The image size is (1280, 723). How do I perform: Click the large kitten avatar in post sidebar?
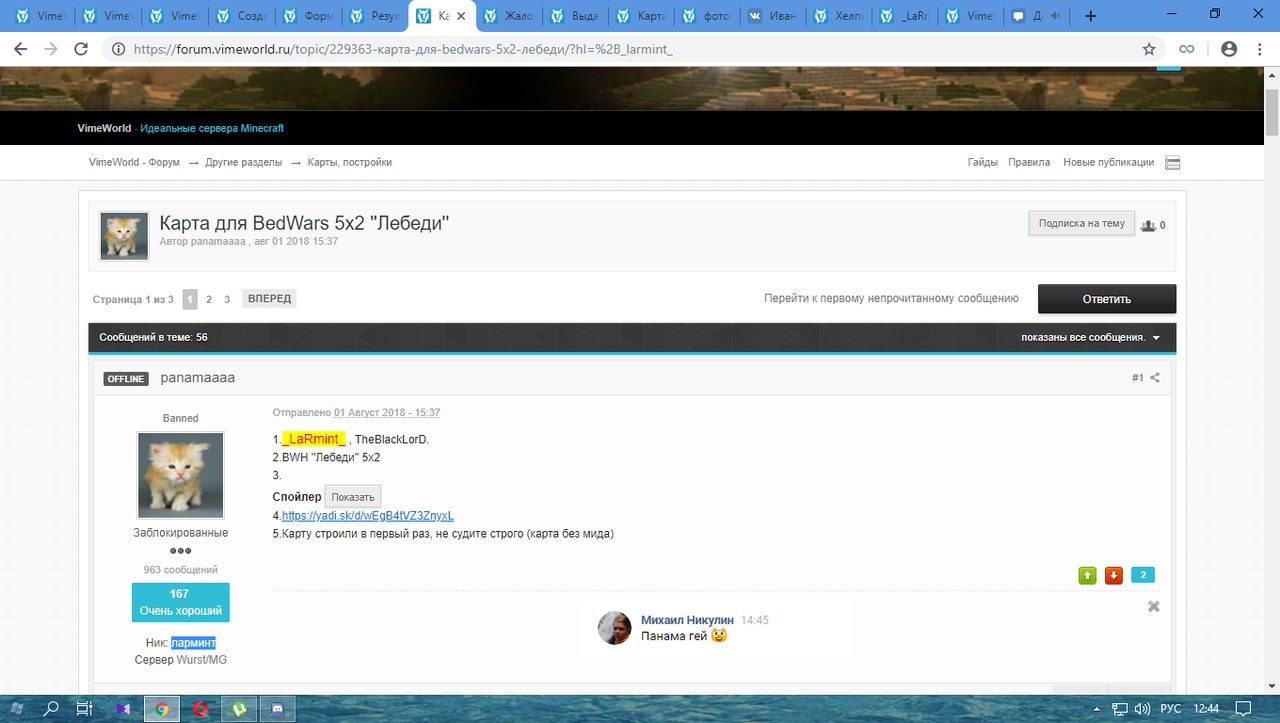[x=180, y=475]
